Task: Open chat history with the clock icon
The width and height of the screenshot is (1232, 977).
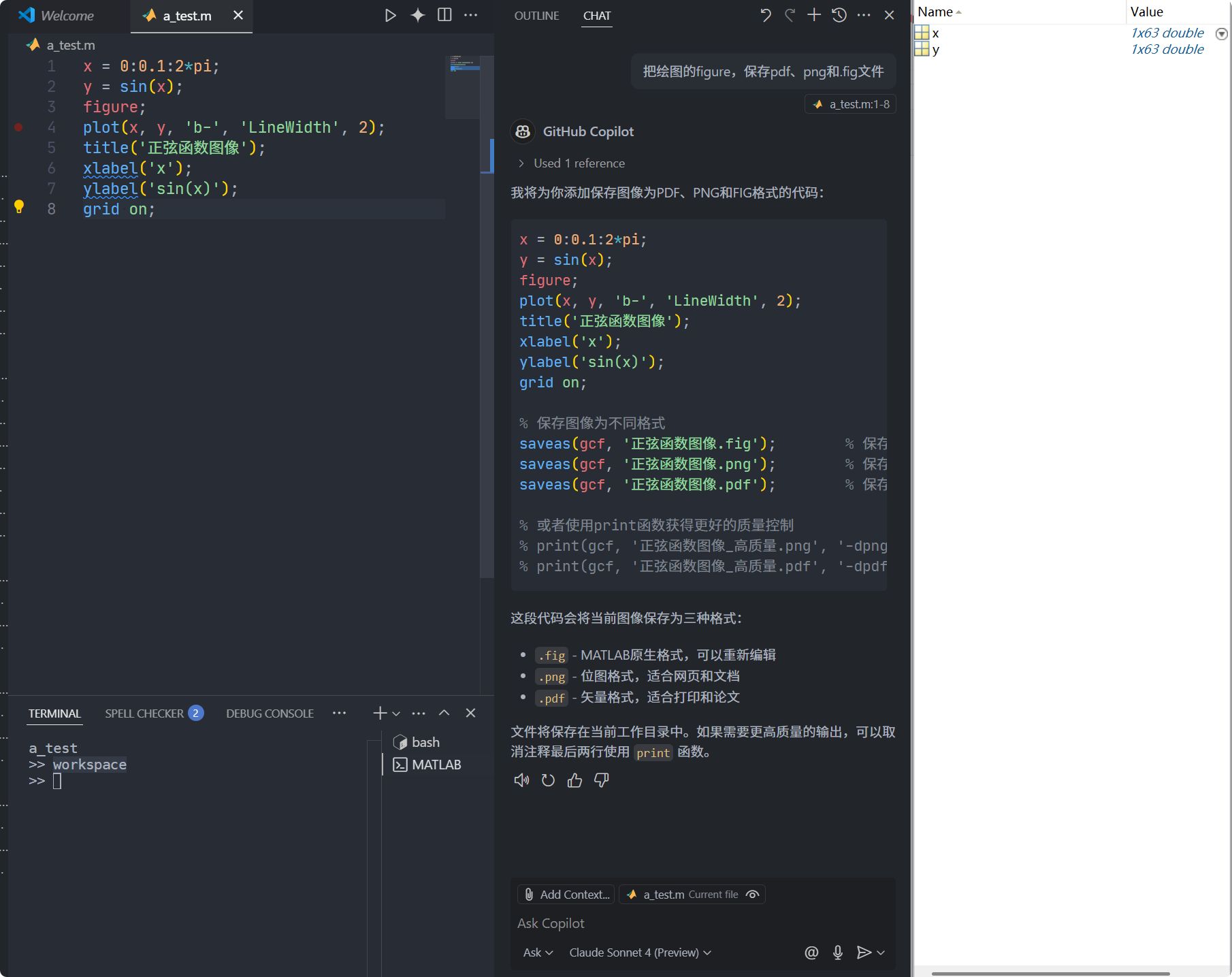Action: coord(839,14)
